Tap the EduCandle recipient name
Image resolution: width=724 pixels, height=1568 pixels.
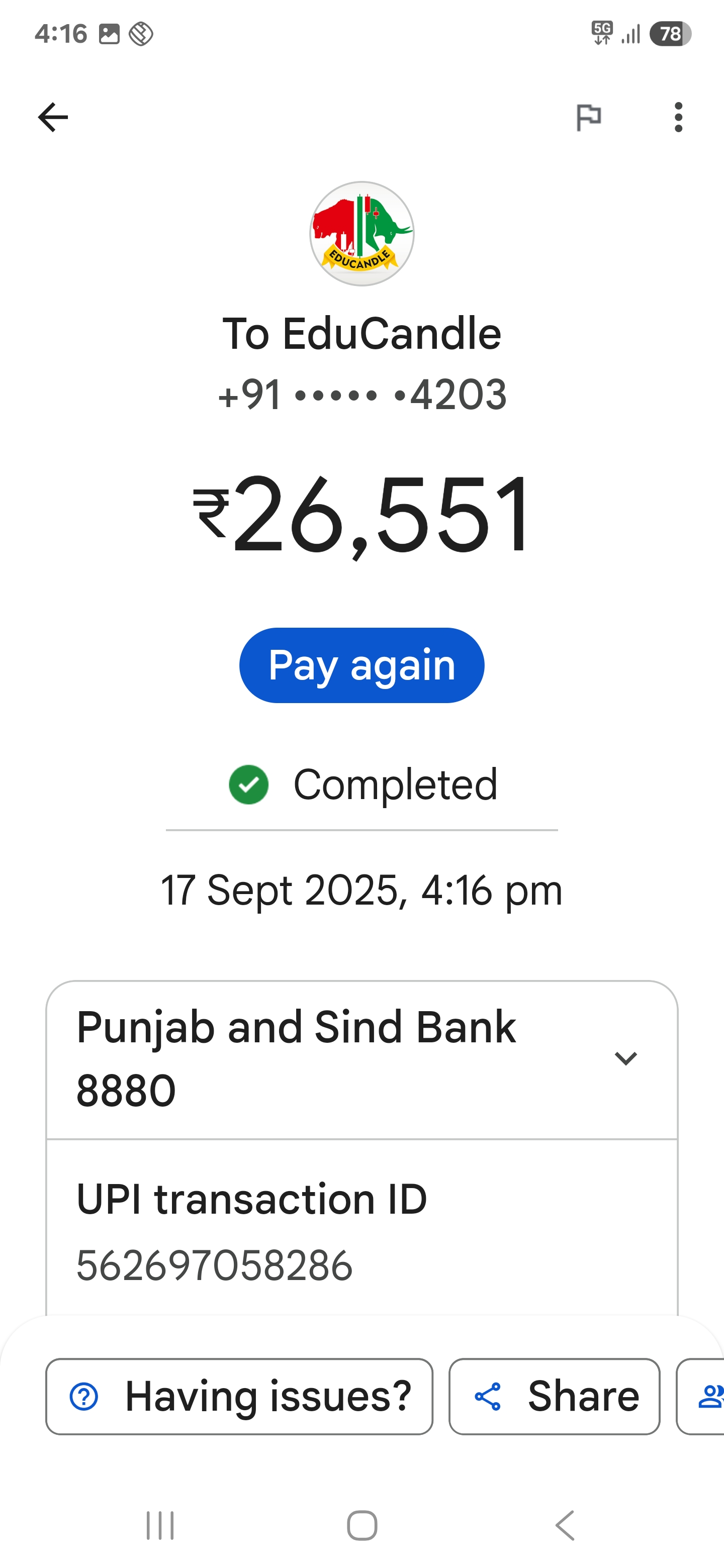(x=361, y=334)
